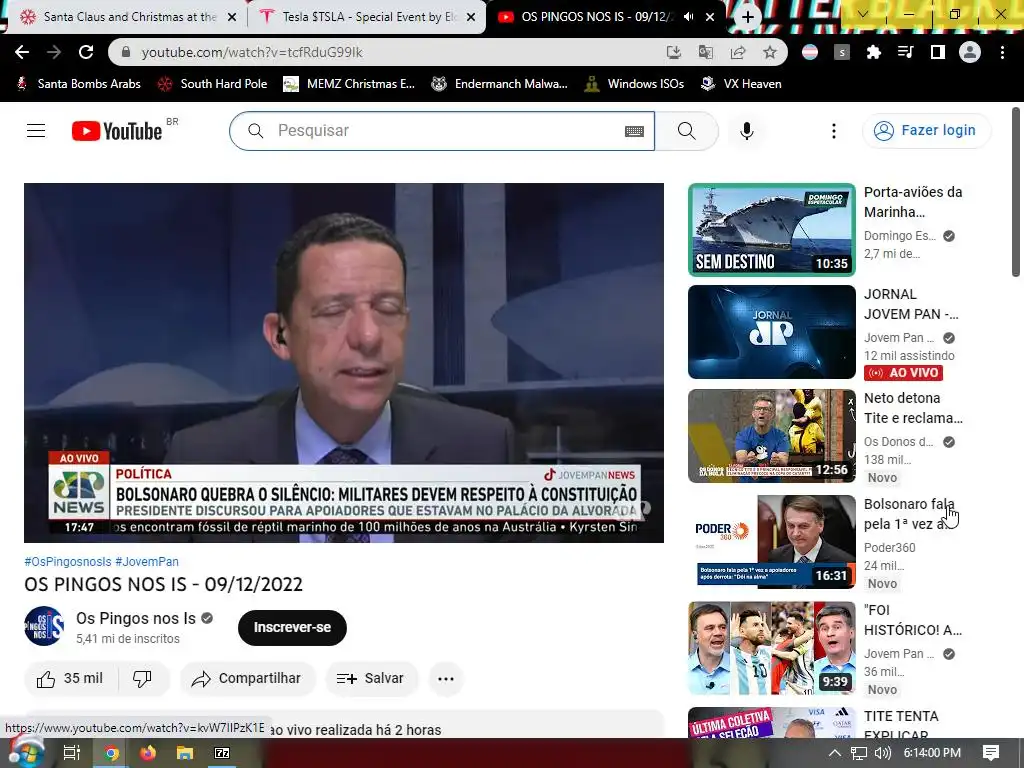Open Santa Bombs Arabs bookmark
1024x768 pixels.
pyautogui.click(x=78, y=84)
